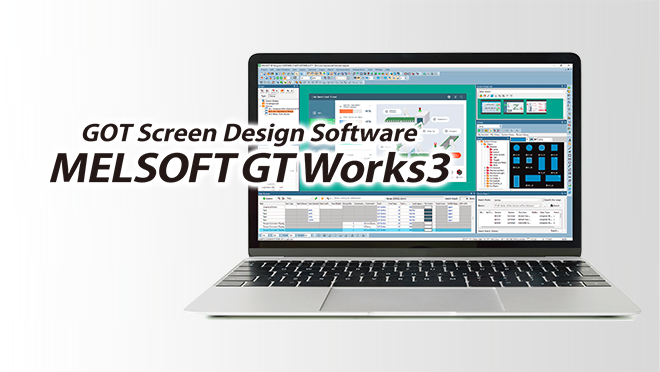Image resolution: width=660 pixels, height=372 pixels.
Task: Click the orange icon in data browser toolbar
Action: 322,198
